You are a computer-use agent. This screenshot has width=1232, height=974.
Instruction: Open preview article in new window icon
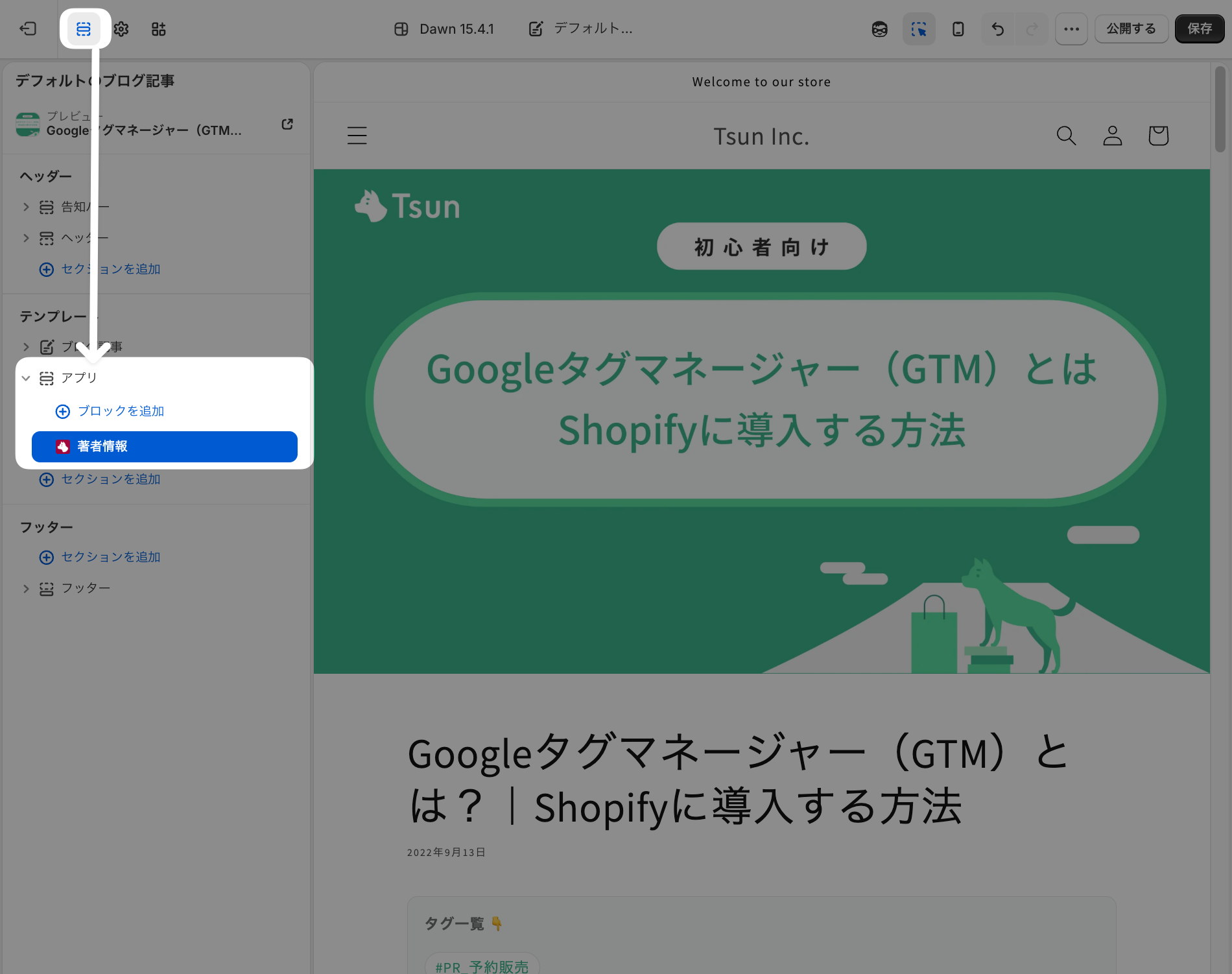287,124
